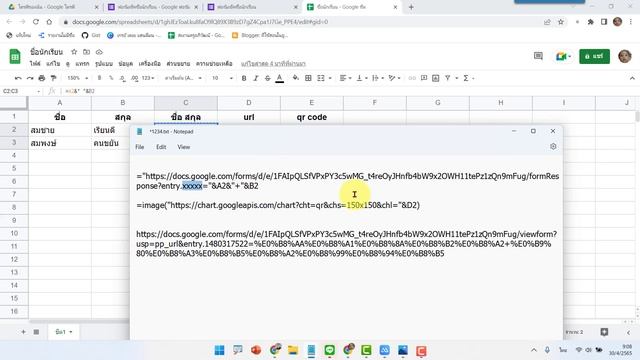
Task: Open horizontal align dropdown
Action: [x=344, y=78]
